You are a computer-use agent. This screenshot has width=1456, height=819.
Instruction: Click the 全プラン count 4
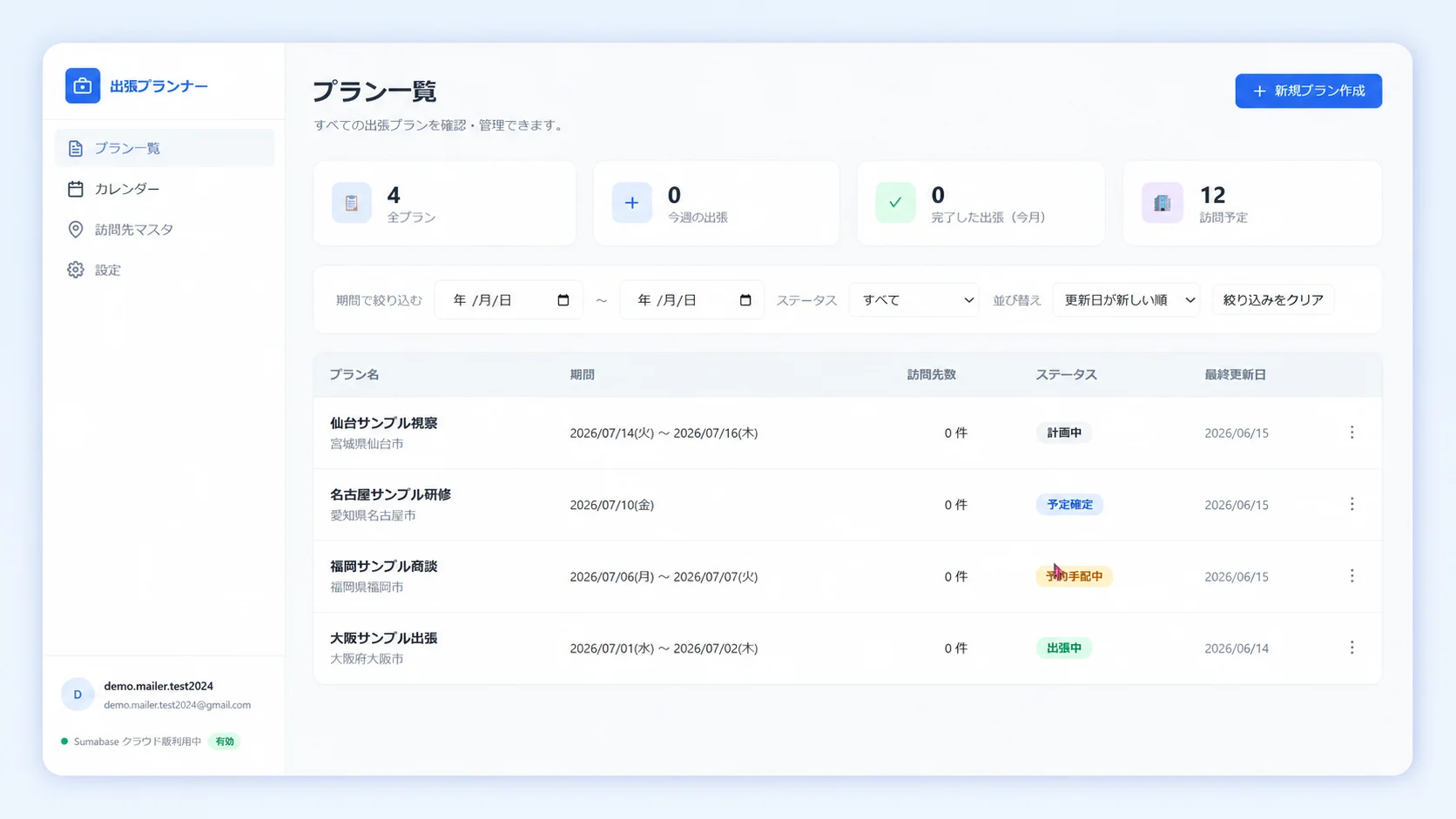click(394, 195)
